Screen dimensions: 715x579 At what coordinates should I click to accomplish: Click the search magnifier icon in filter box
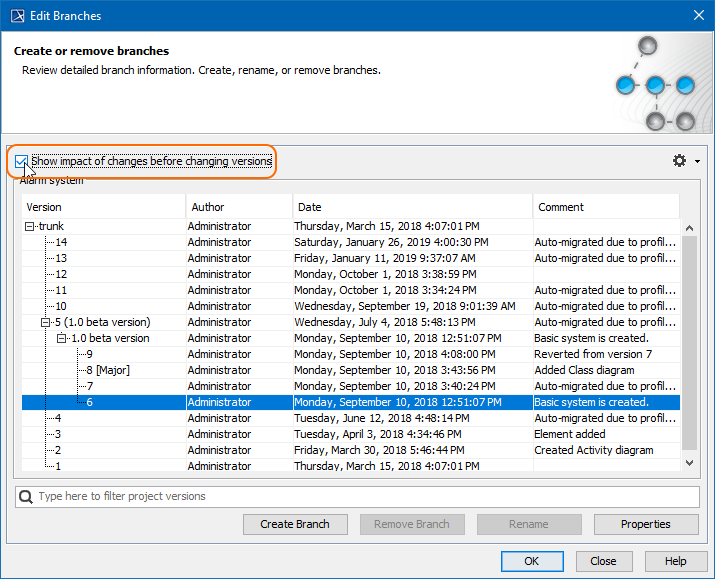27,496
